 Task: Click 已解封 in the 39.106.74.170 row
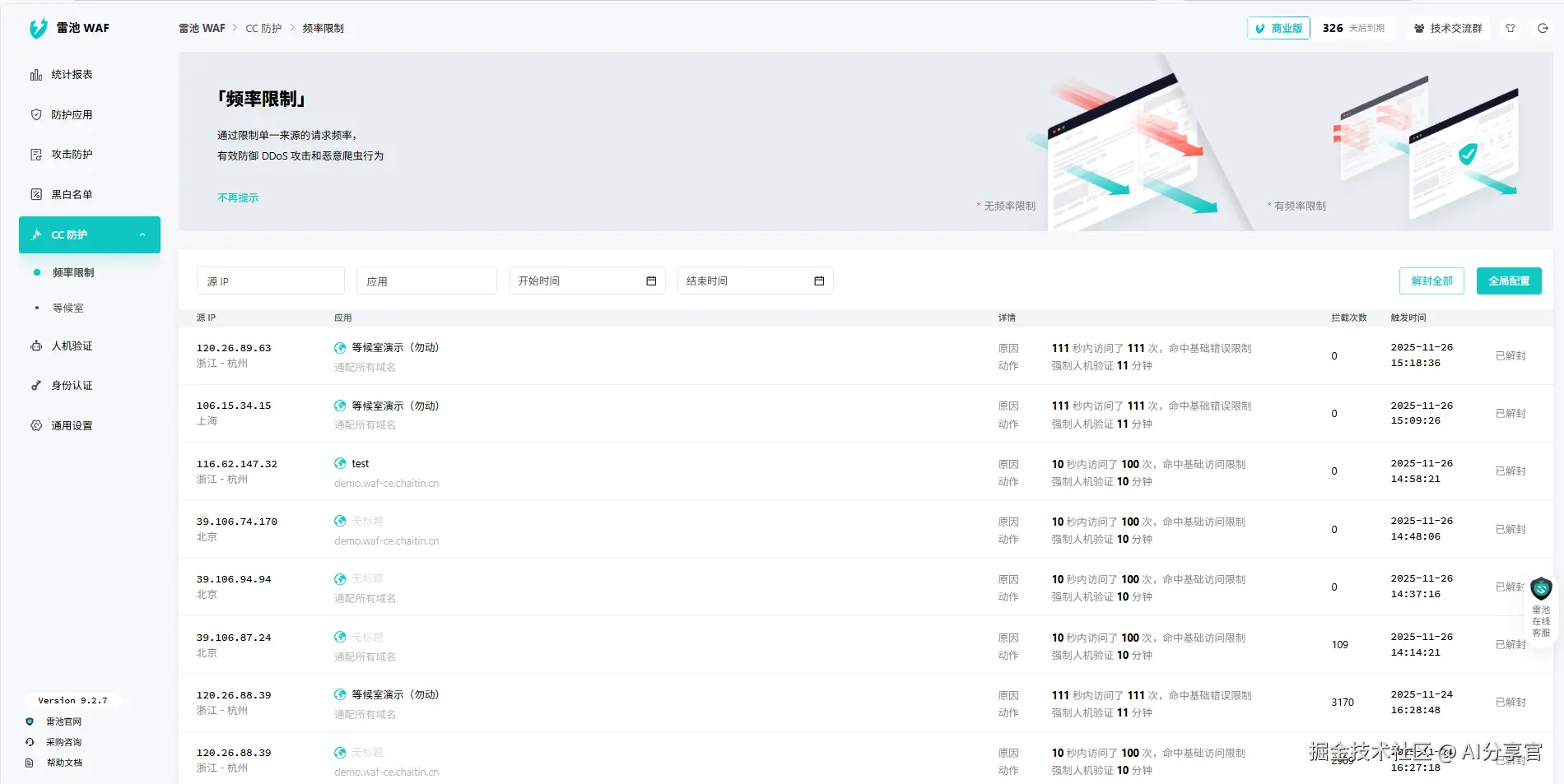tap(1510, 530)
